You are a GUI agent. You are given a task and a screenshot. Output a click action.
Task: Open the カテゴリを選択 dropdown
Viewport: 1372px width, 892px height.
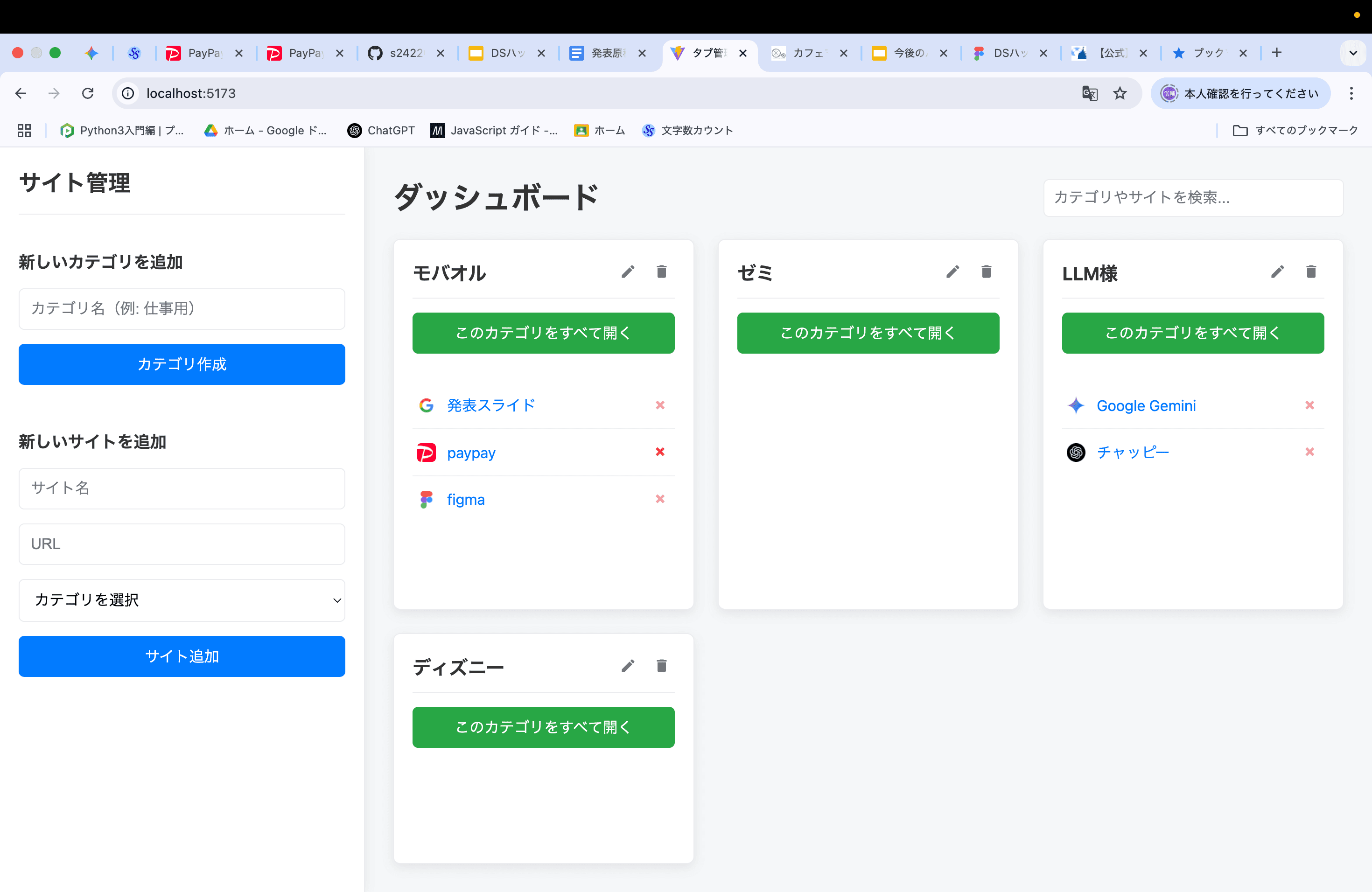pos(182,600)
